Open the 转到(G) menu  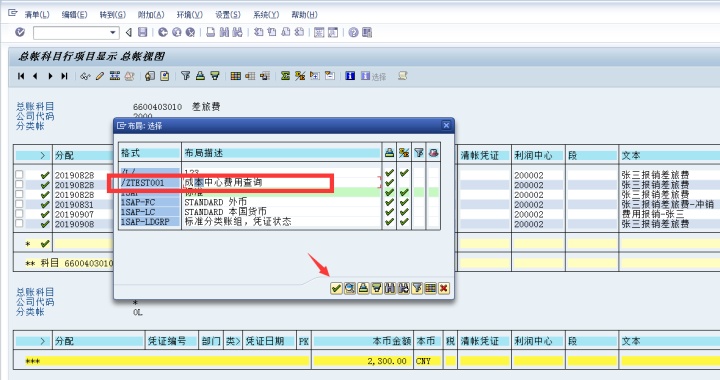click(x=112, y=15)
